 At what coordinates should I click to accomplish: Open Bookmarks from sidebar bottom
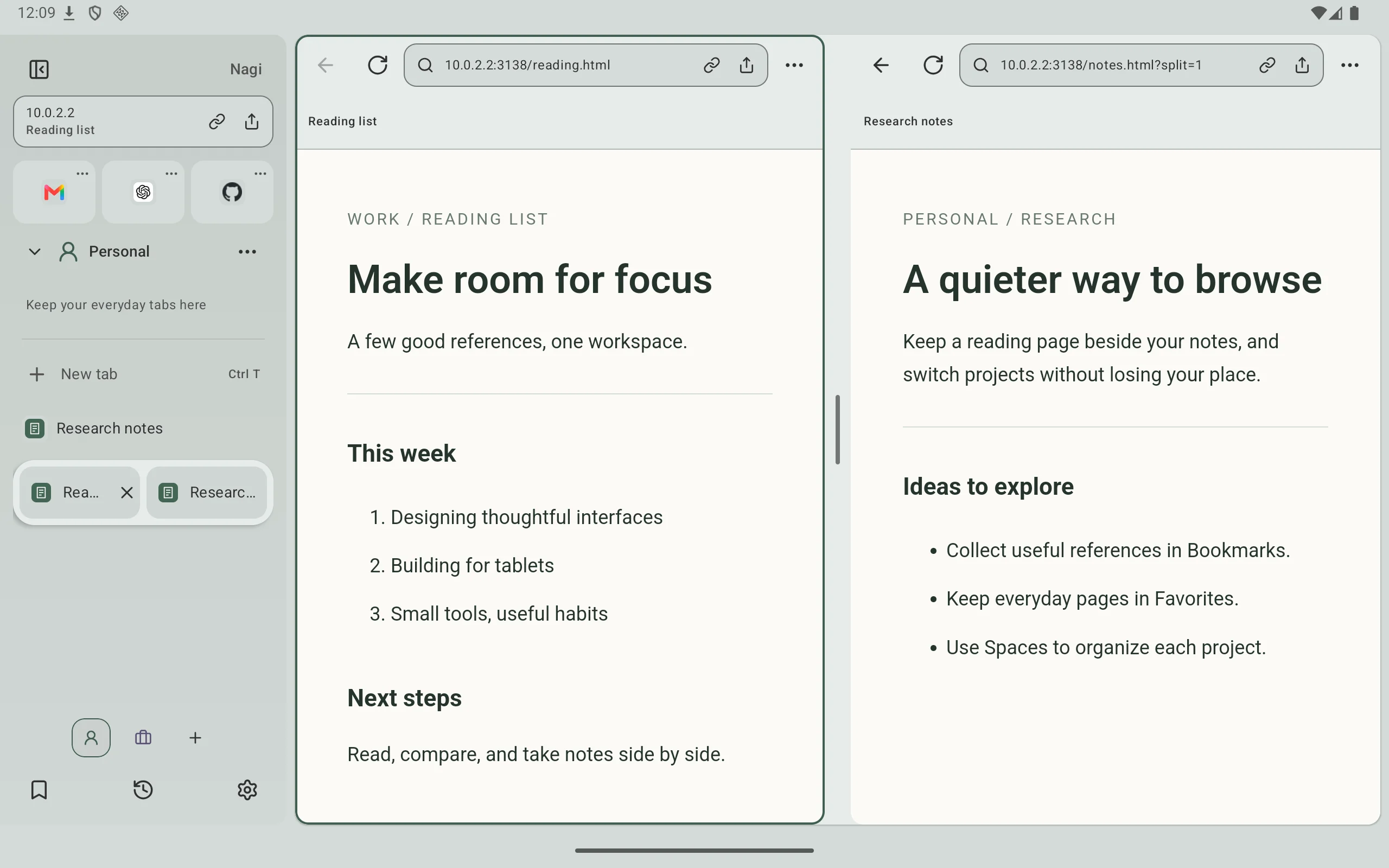[39, 790]
